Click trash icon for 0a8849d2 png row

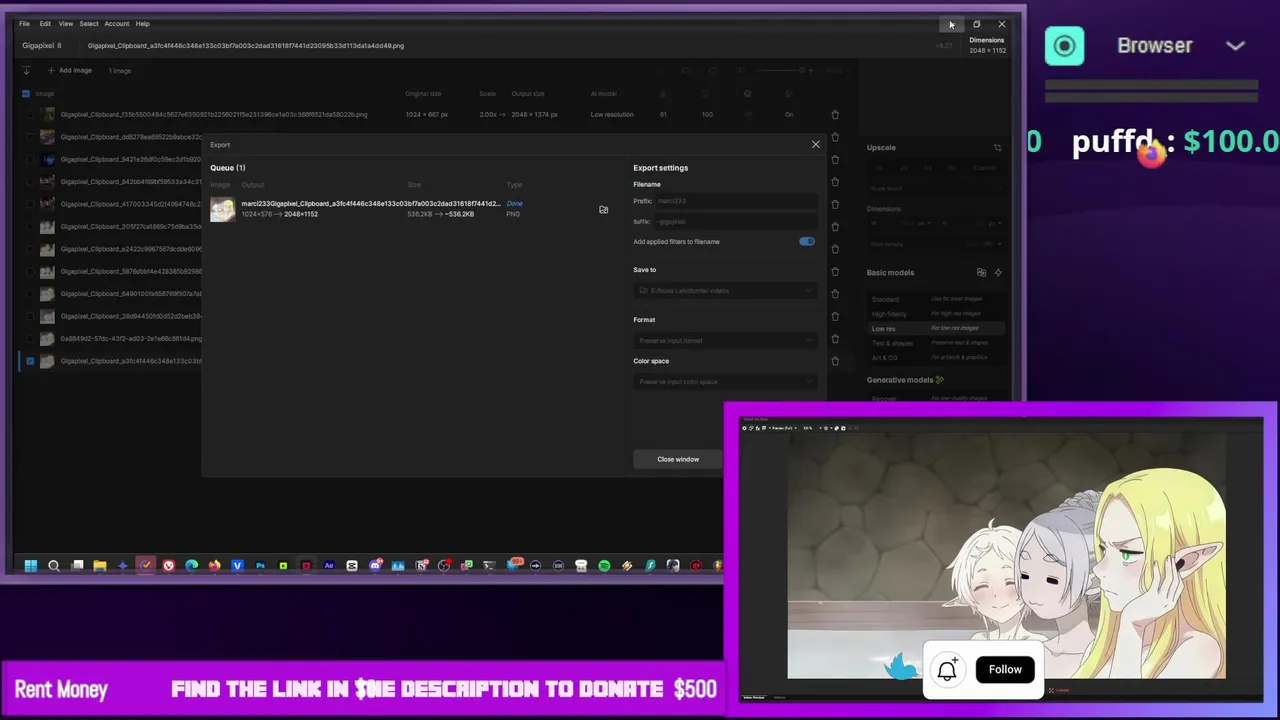[x=835, y=339]
